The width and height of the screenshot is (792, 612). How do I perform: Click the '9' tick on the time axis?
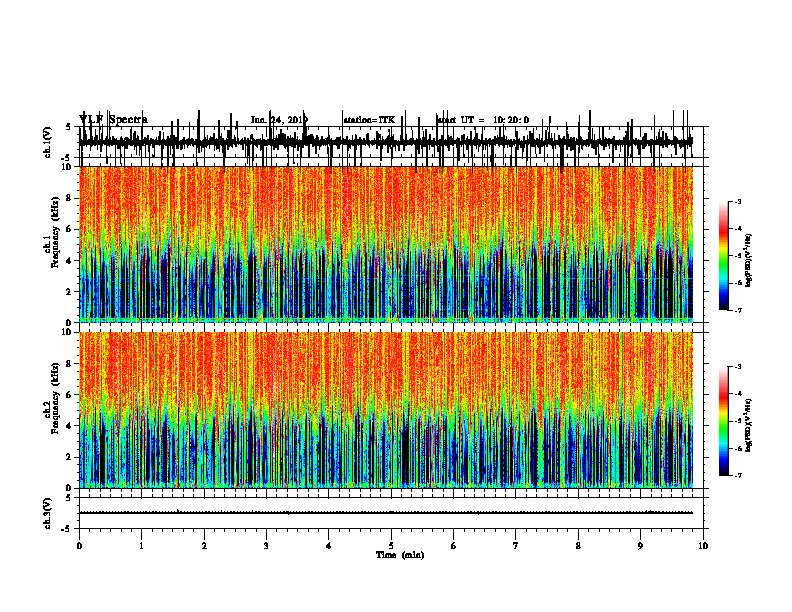640,546
